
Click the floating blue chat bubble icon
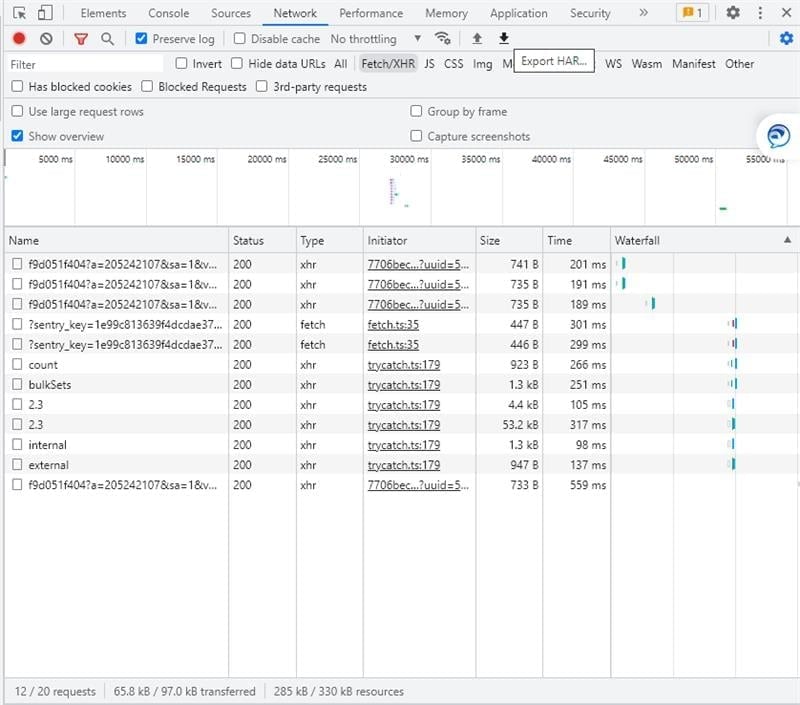778,136
